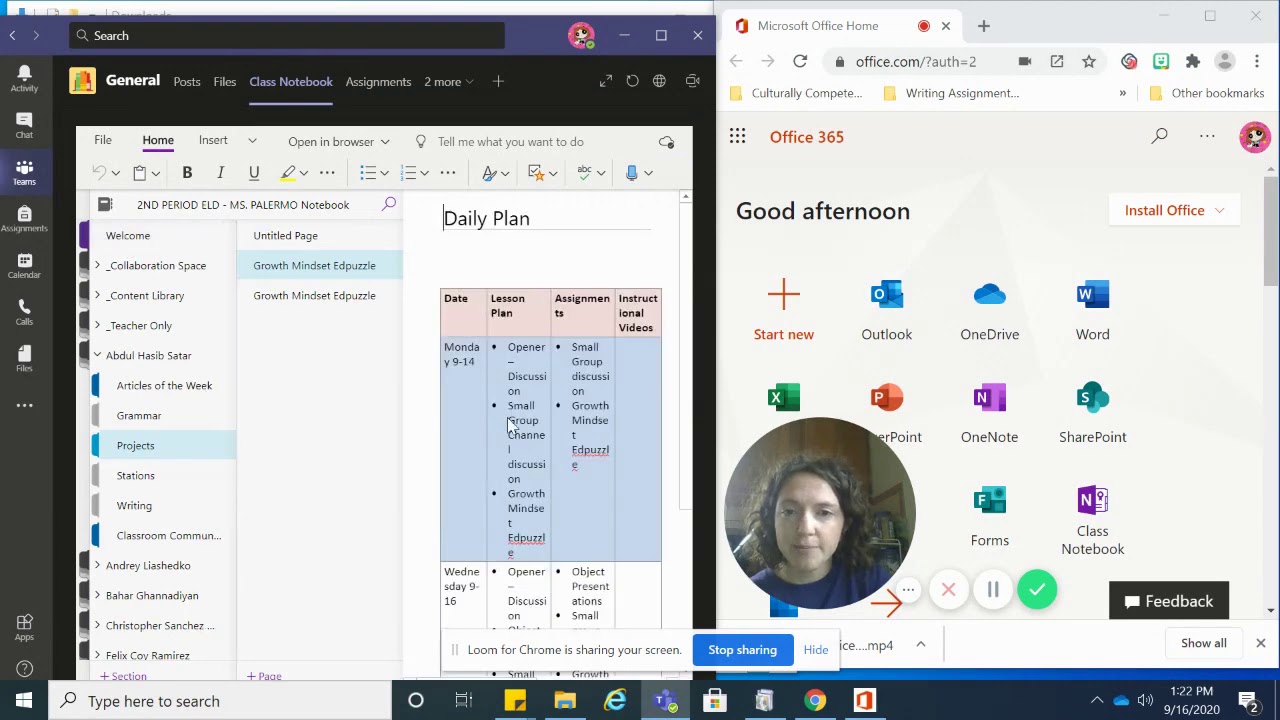The height and width of the screenshot is (720, 1280).
Task: Click the Stop sharing button
Action: click(x=742, y=650)
